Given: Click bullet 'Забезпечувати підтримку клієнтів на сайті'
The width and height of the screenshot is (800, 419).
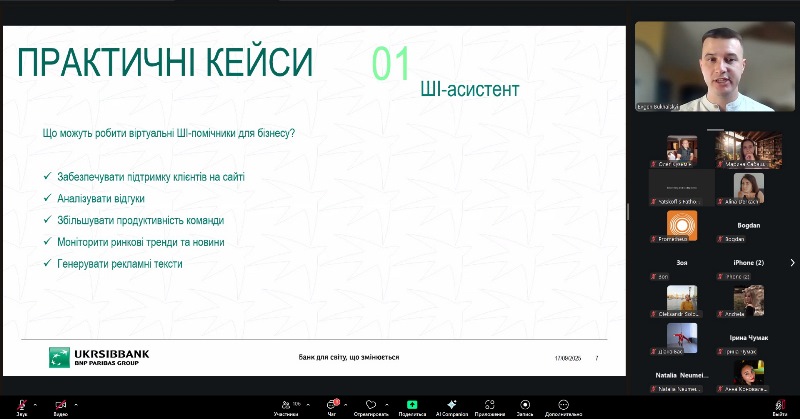Looking at the screenshot, I should [151, 177].
